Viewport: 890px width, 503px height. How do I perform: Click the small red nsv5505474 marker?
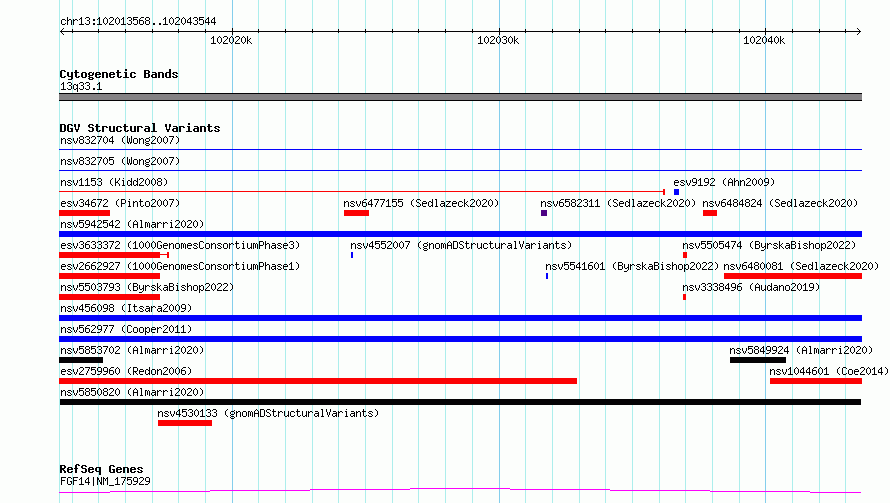(x=685, y=255)
